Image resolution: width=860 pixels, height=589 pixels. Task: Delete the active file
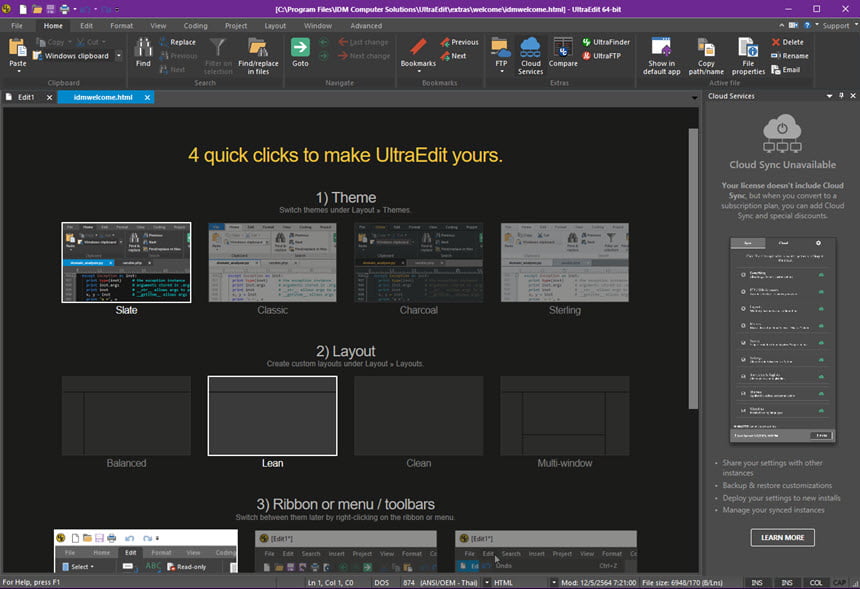pos(788,42)
